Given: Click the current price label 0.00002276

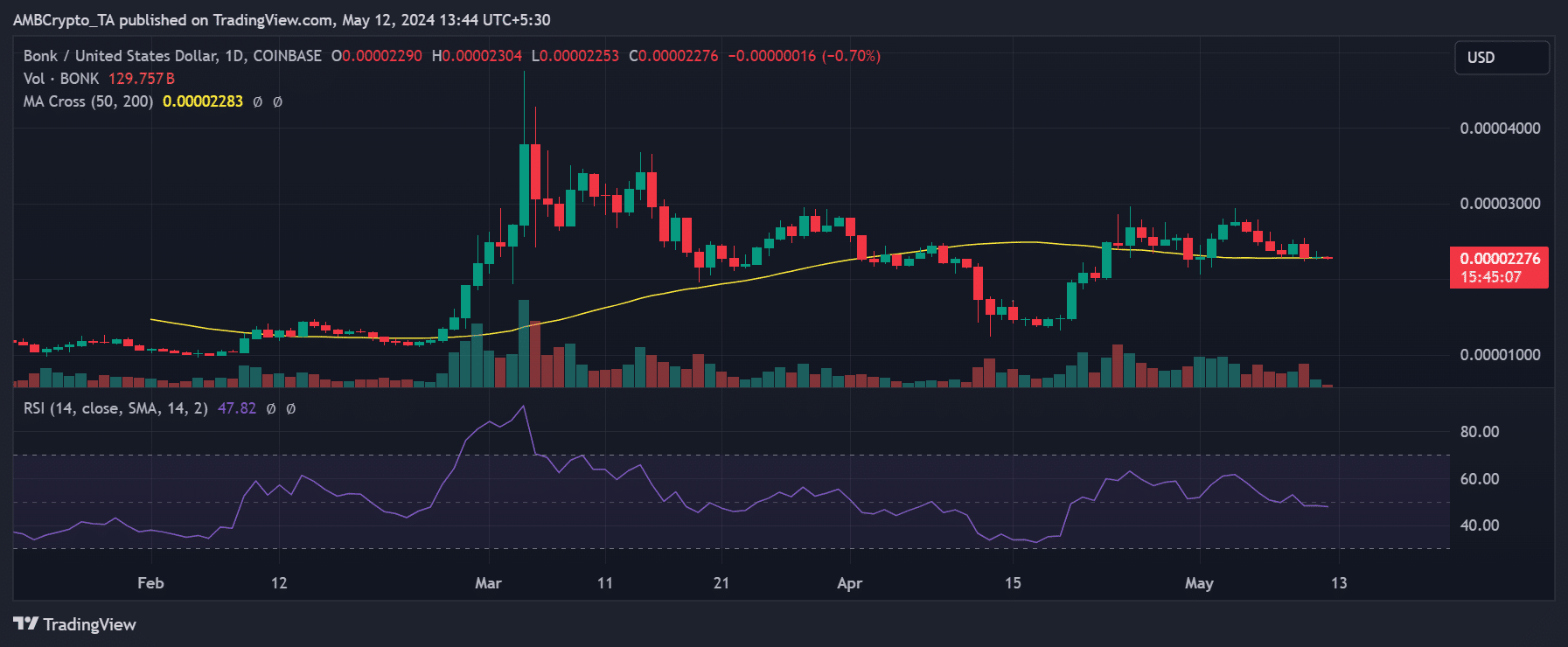Looking at the screenshot, I should click(x=1500, y=259).
